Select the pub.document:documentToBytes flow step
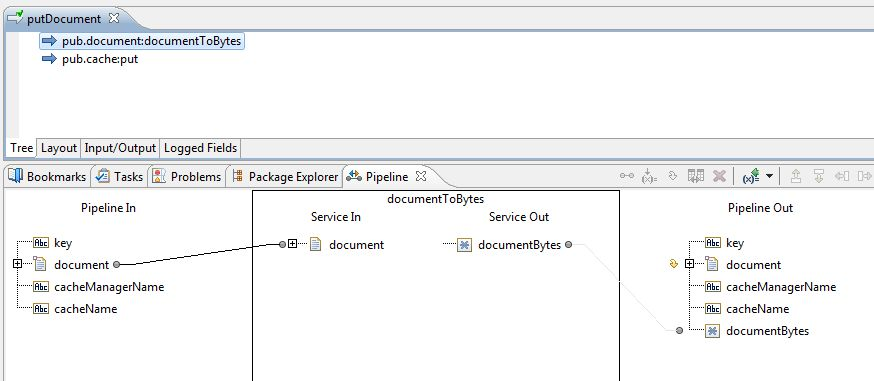 pos(142,41)
